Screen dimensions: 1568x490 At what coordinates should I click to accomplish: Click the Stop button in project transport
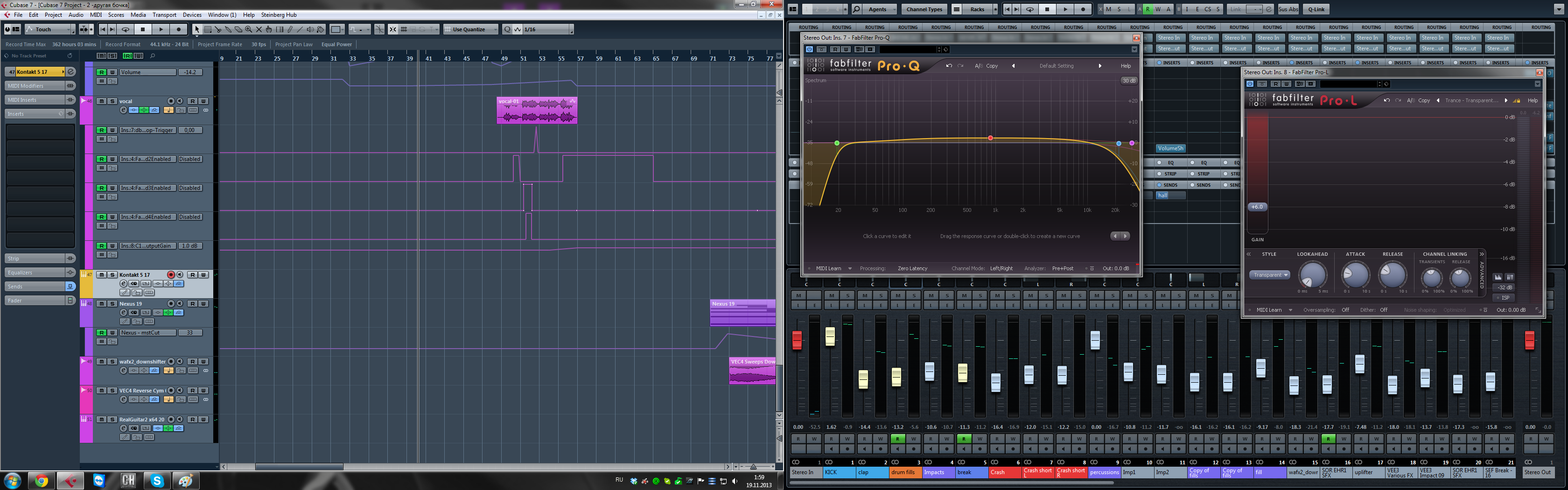(142, 29)
